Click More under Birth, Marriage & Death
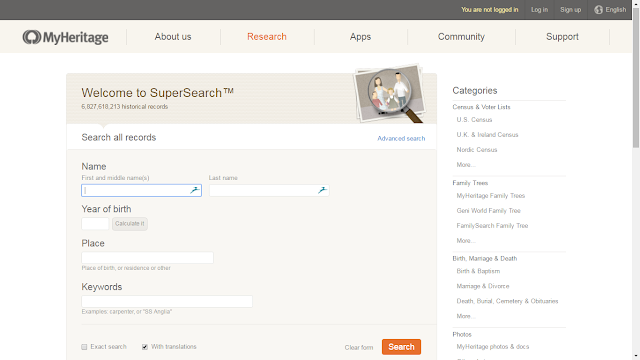The width and height of the screenshot is (640, 360). 466,316
